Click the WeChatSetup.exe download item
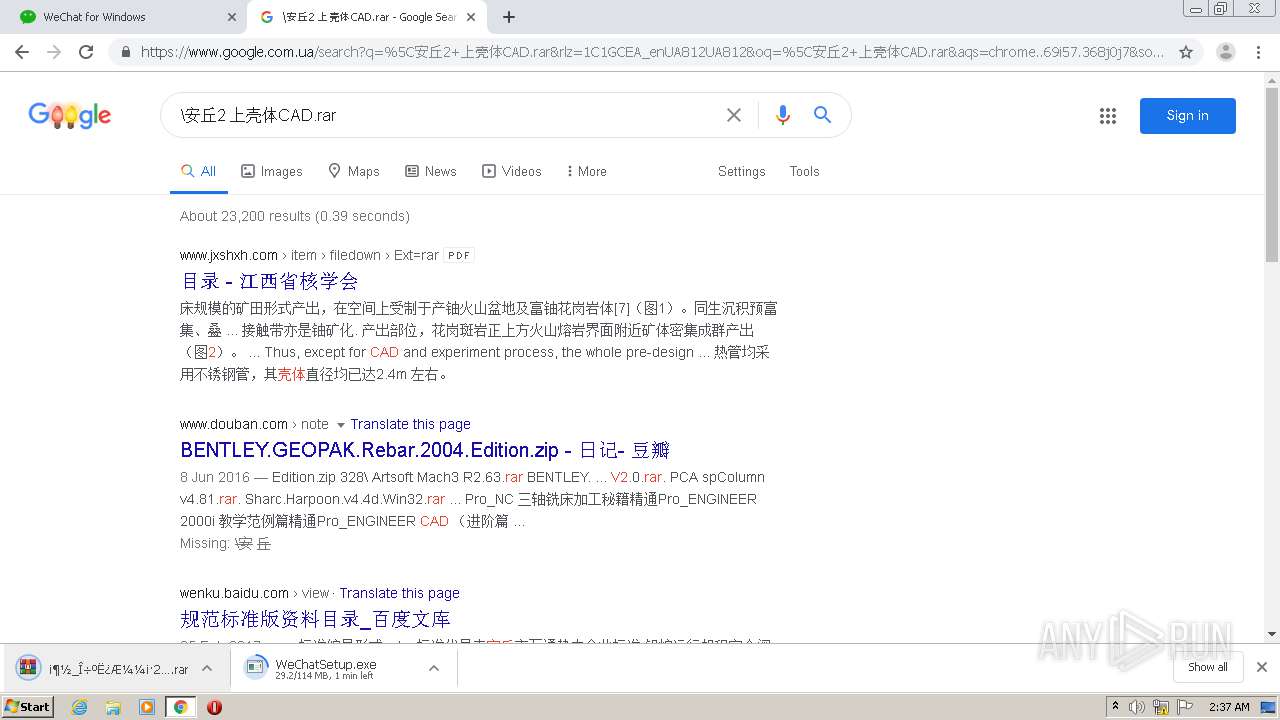 (326, 668)
